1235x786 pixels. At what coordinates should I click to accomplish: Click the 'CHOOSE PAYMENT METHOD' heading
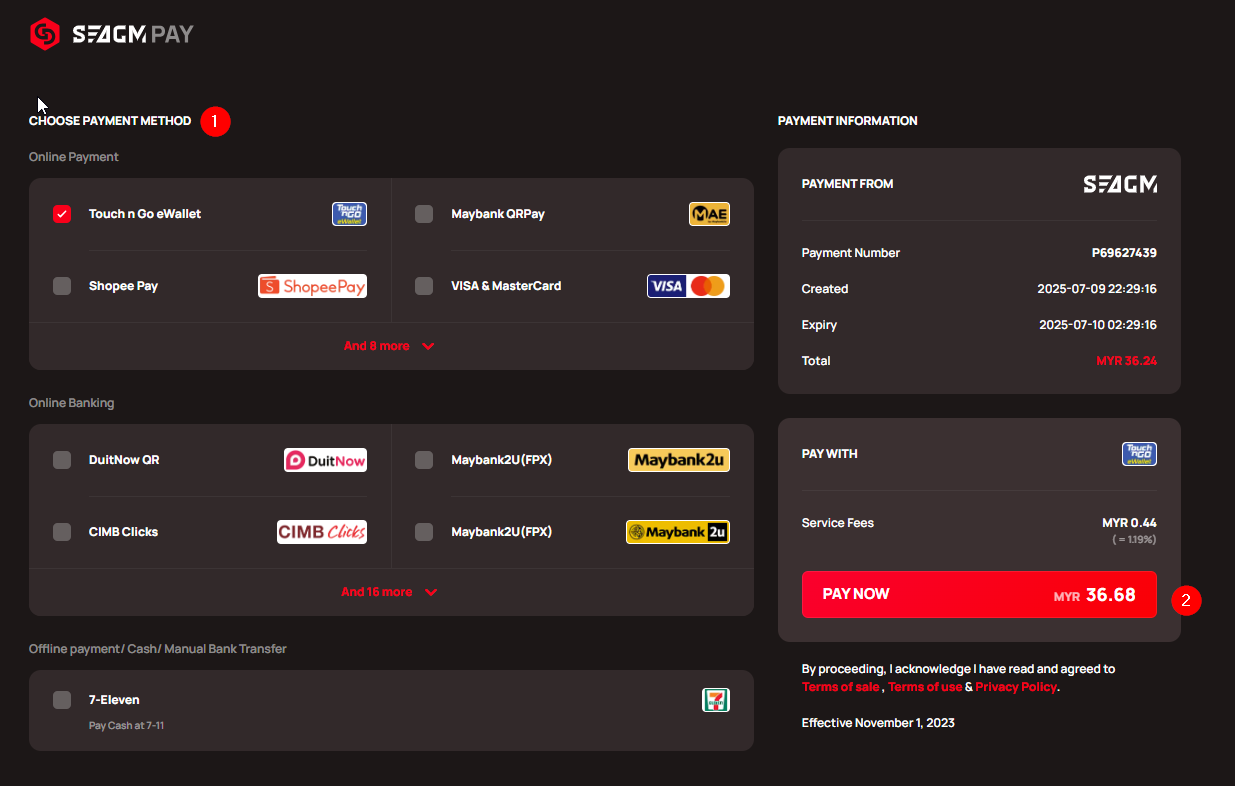click(x=110, y=121)
